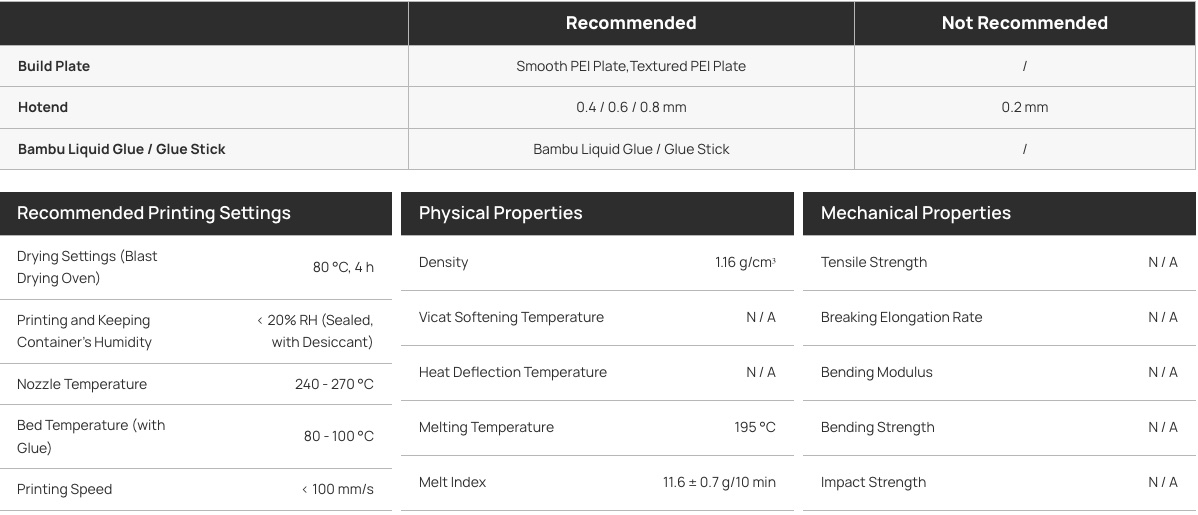Screen dimensions: 1198x515
Task: Click the Printing Speed row label
Action: click(64, 489)
